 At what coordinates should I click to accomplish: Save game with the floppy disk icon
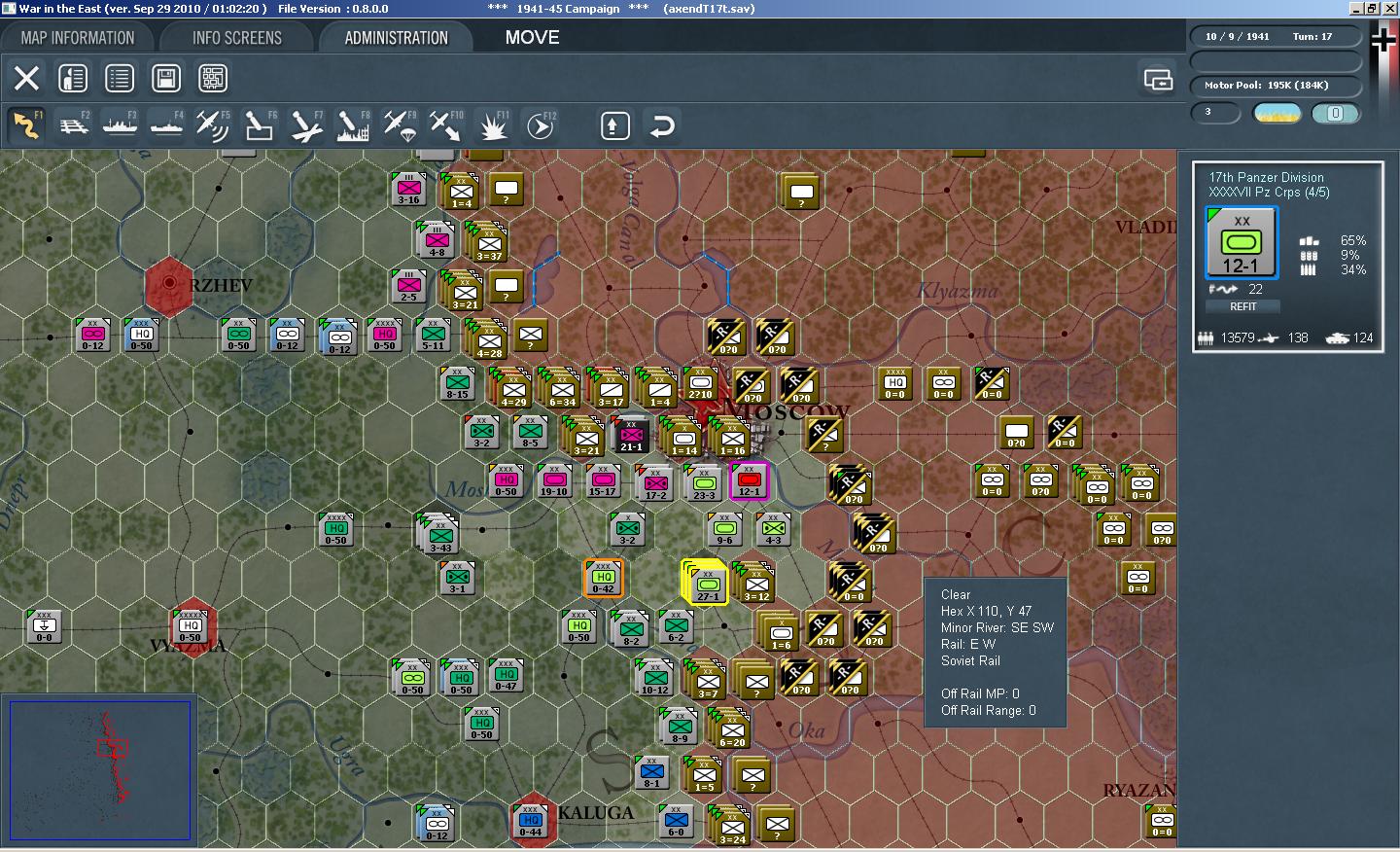pyautogui.click(x=166, y=78)
